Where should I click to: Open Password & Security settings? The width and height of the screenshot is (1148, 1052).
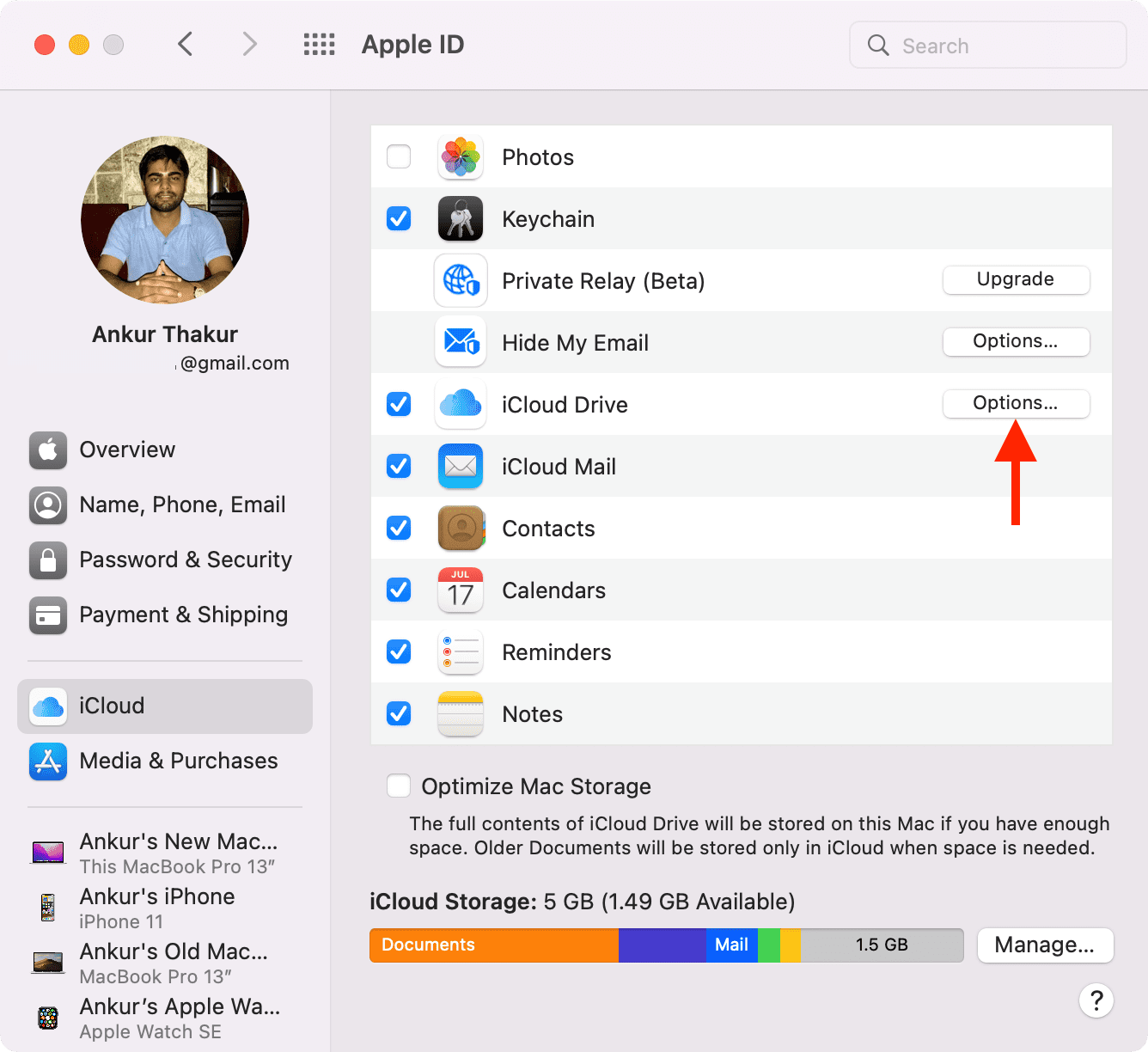click(x=165, y=560)
